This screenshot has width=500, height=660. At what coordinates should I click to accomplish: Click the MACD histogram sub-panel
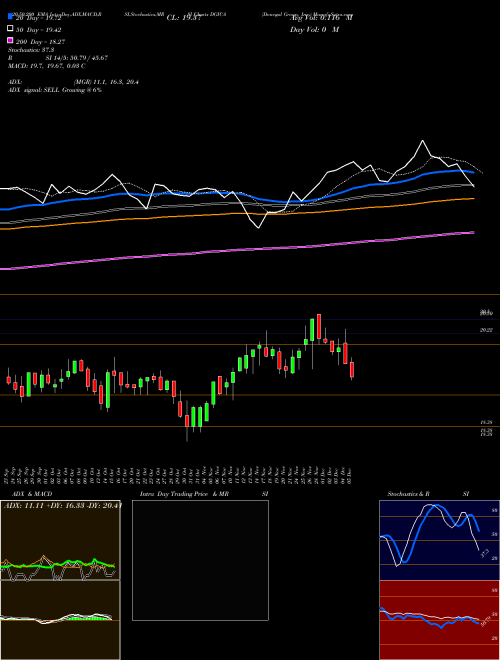pos(60,620)
